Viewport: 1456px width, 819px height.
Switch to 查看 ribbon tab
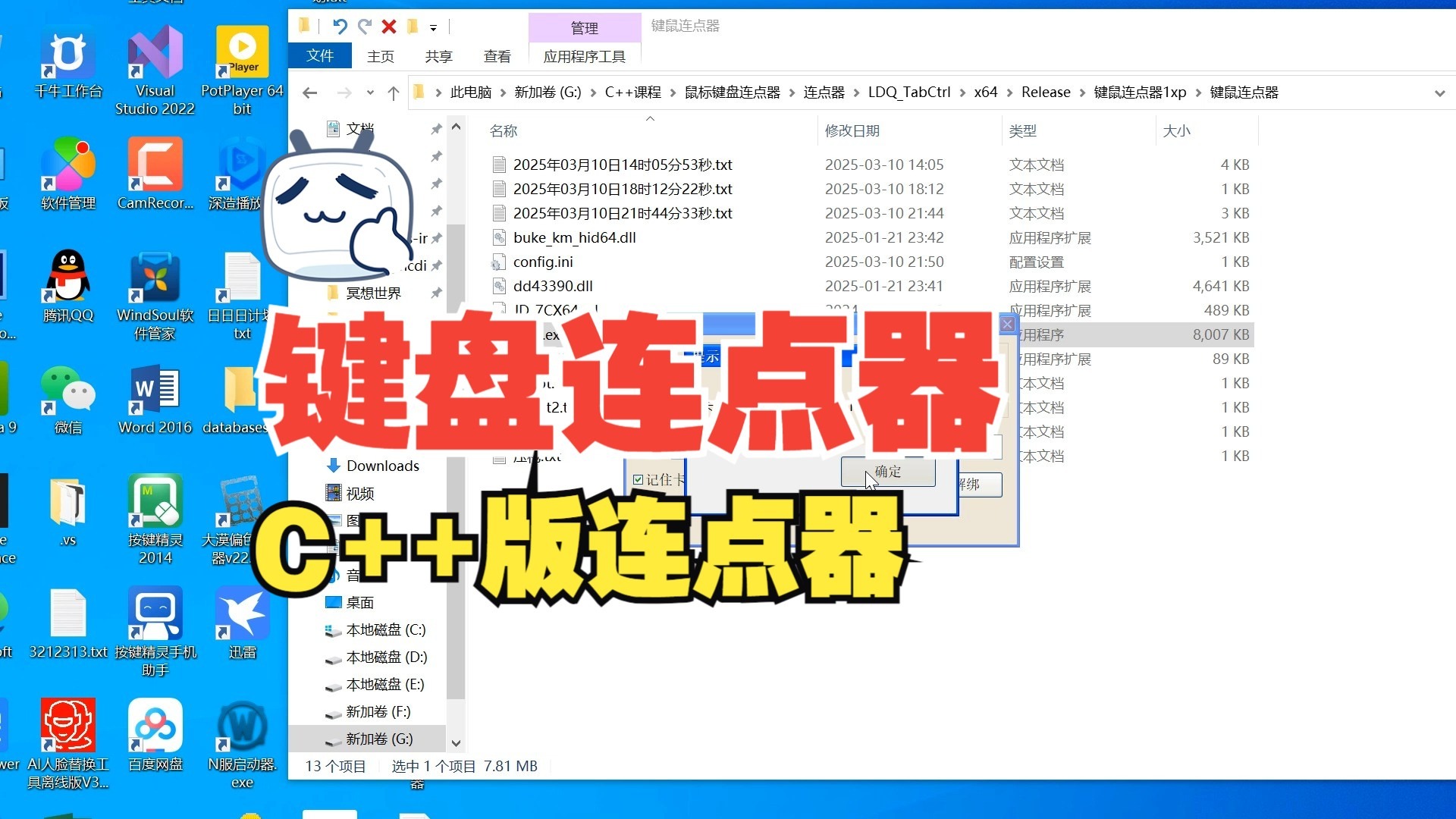click(x=497, y=56)
